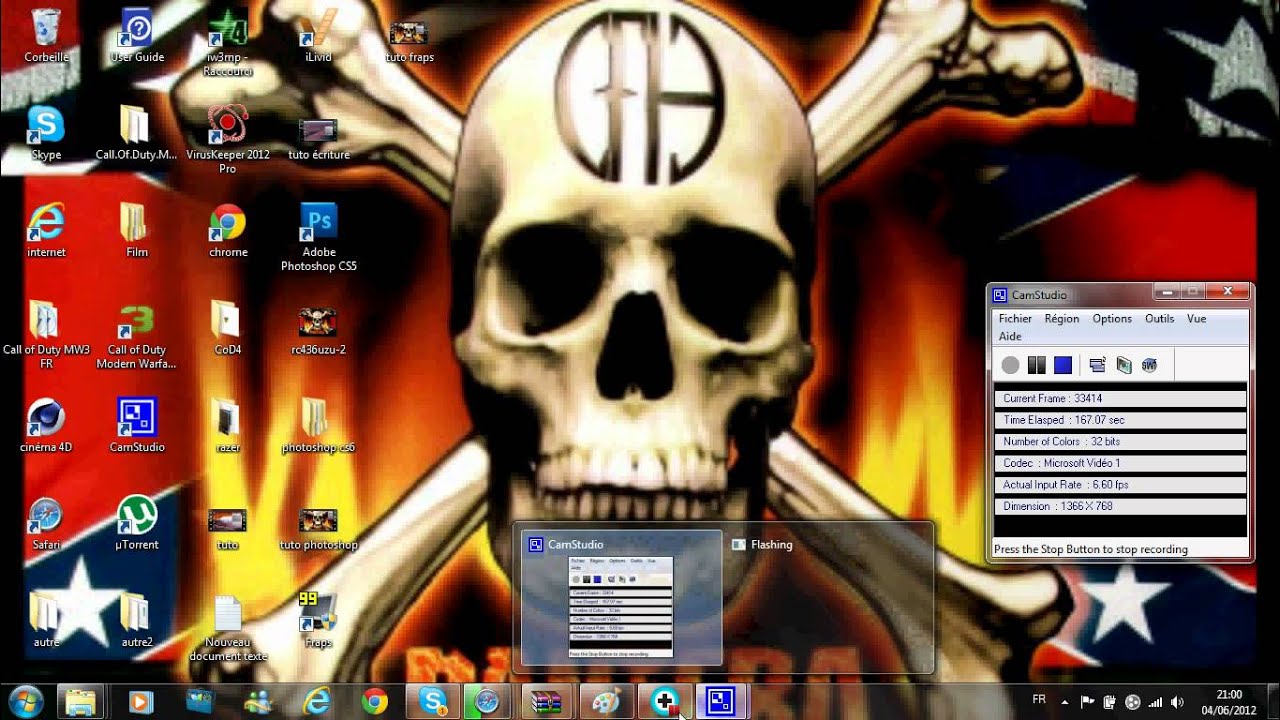Image resolution: width=1280 pixels, height=720 pixels.
Task: Open the screen annotations icon in CamStudio toolbar
Action: pyautogui.click(x=1124, y=365)
